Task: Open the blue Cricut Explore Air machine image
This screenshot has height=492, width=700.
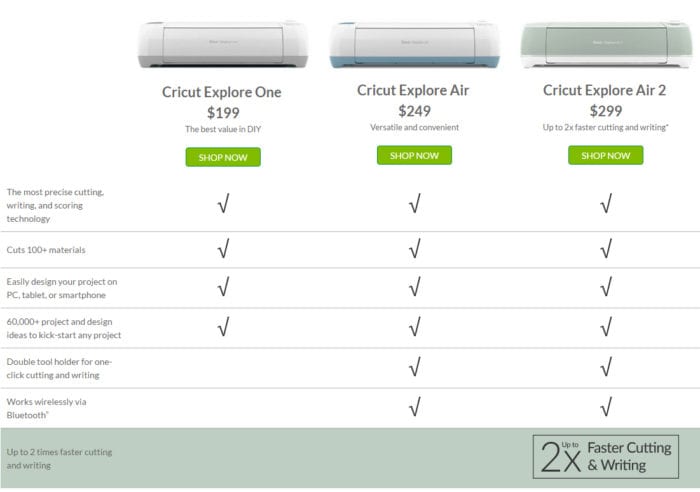Action: pyautogui.click(x=414, y=45)
